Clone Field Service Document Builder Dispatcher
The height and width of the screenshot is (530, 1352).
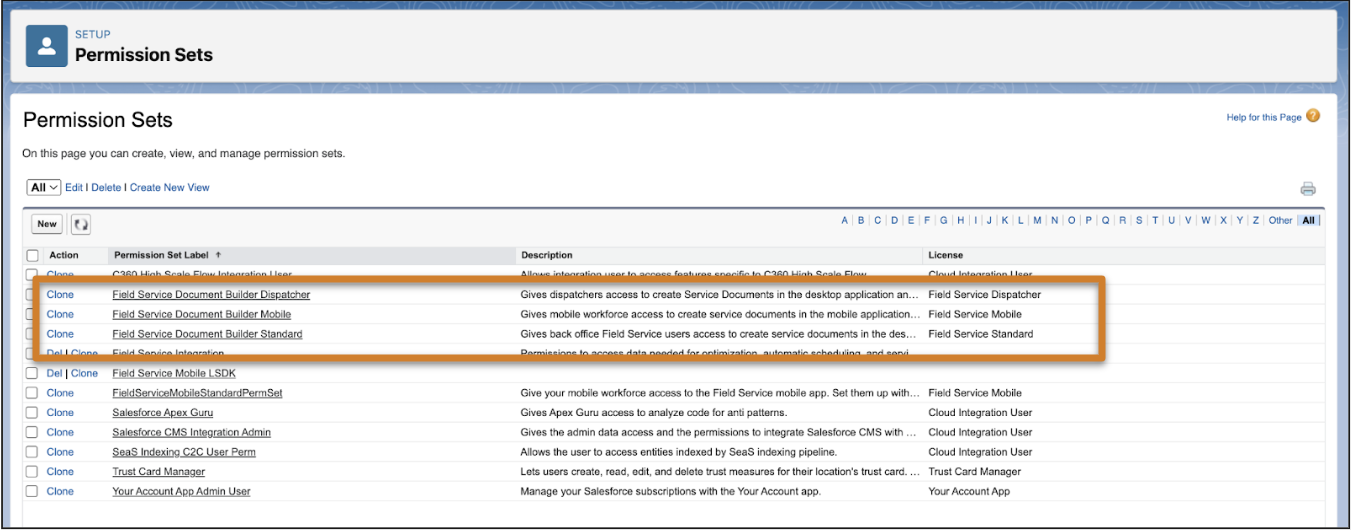click(x=60, y=295)
